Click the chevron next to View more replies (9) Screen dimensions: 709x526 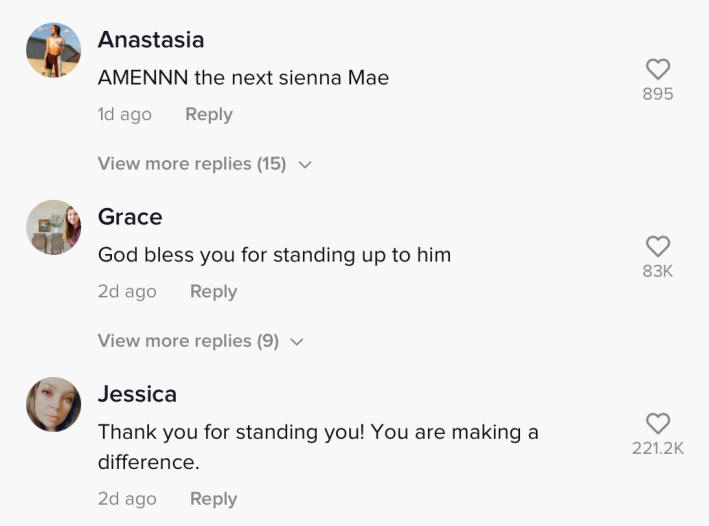[297, 342]
